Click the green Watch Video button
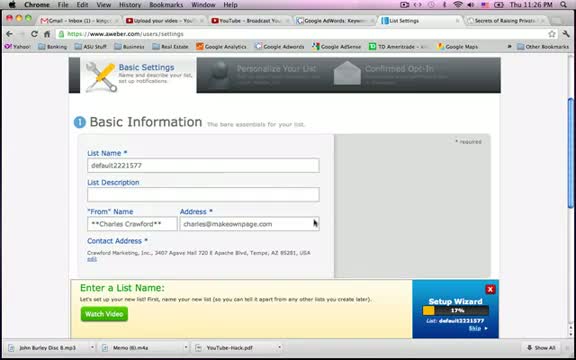Image resolution: width=576 pixels, height=360 pixels. tap(104, 314)
